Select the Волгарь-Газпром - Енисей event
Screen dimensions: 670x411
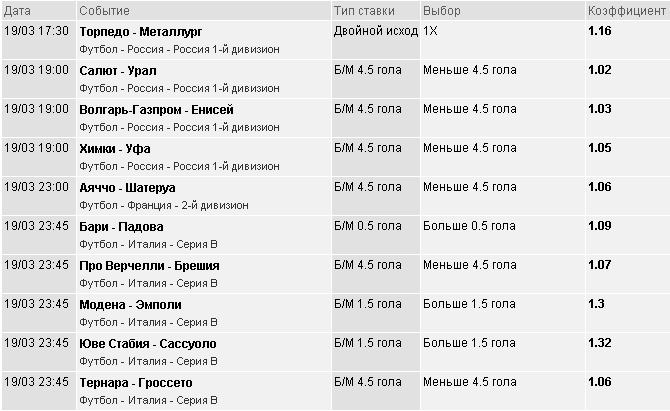[x=156, y=110]
